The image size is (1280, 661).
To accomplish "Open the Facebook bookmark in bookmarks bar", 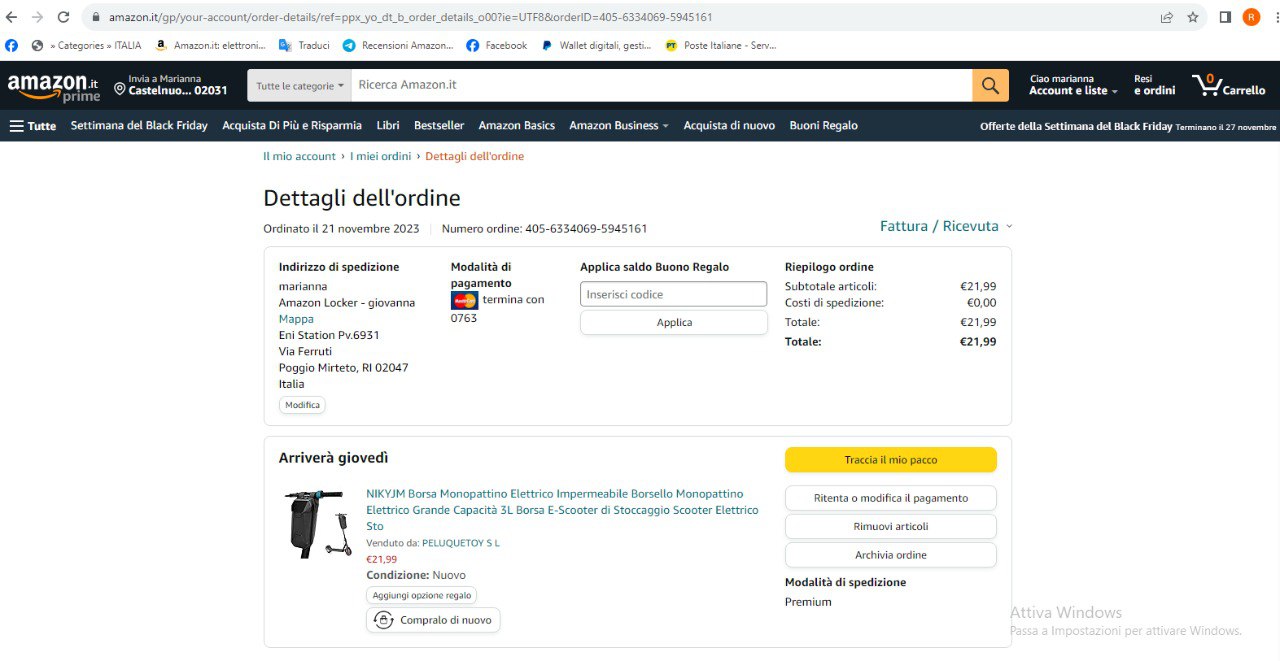I will pos(497,45).
